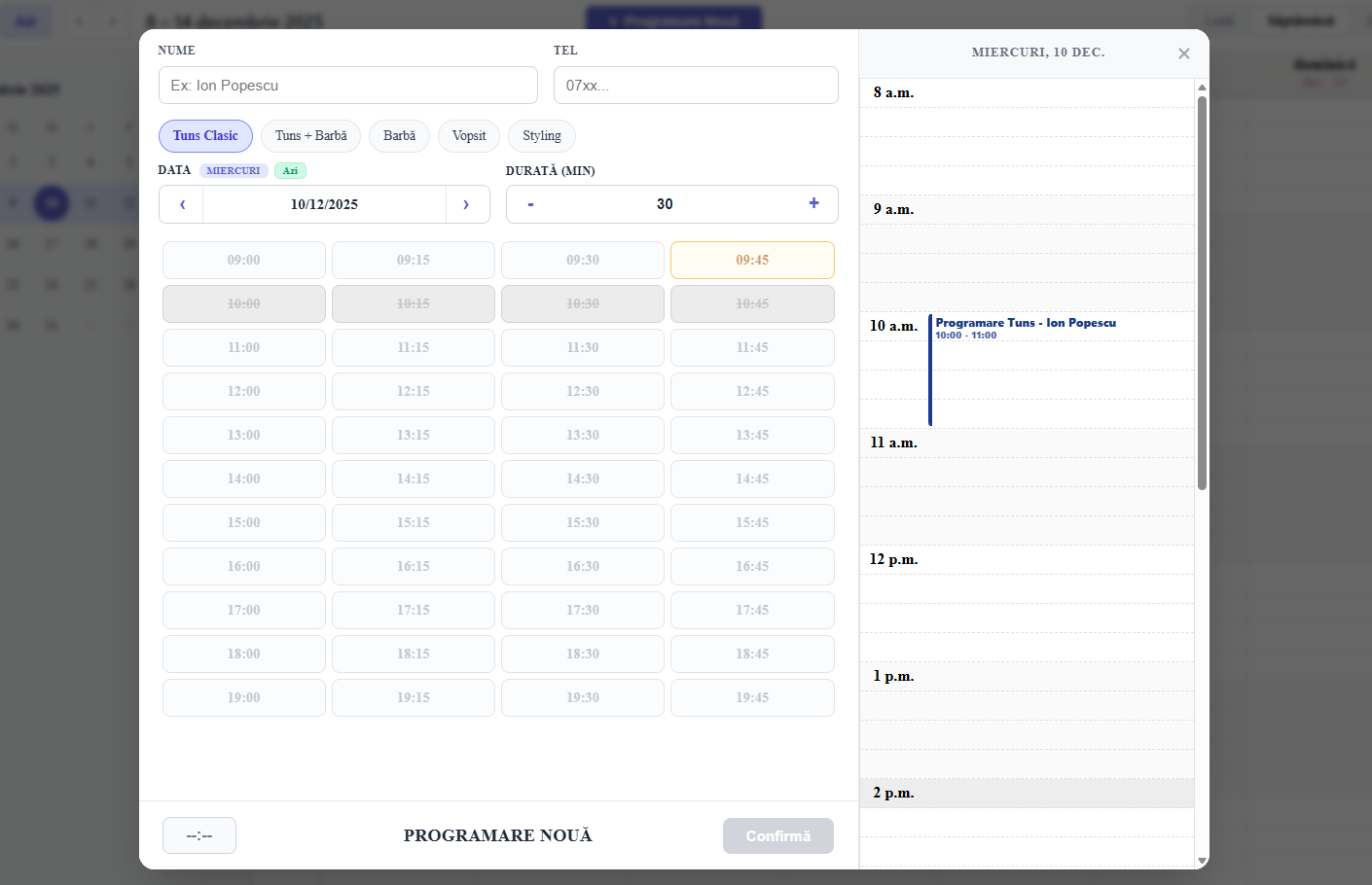This screenshot has width=1372, height=885.
Task: Select the Barbă service pill
Action: coord(399,136)
